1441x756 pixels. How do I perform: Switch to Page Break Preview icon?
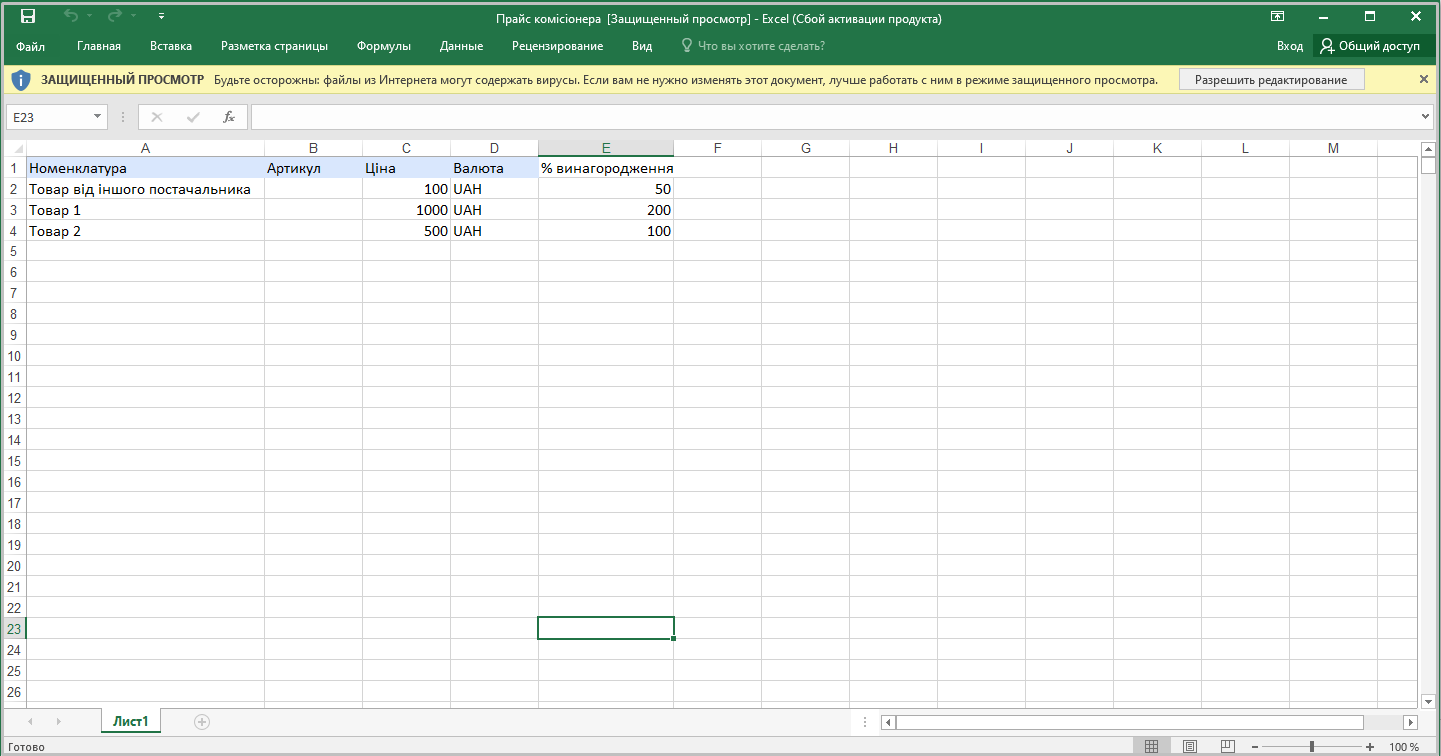[x=1226, y=747]
